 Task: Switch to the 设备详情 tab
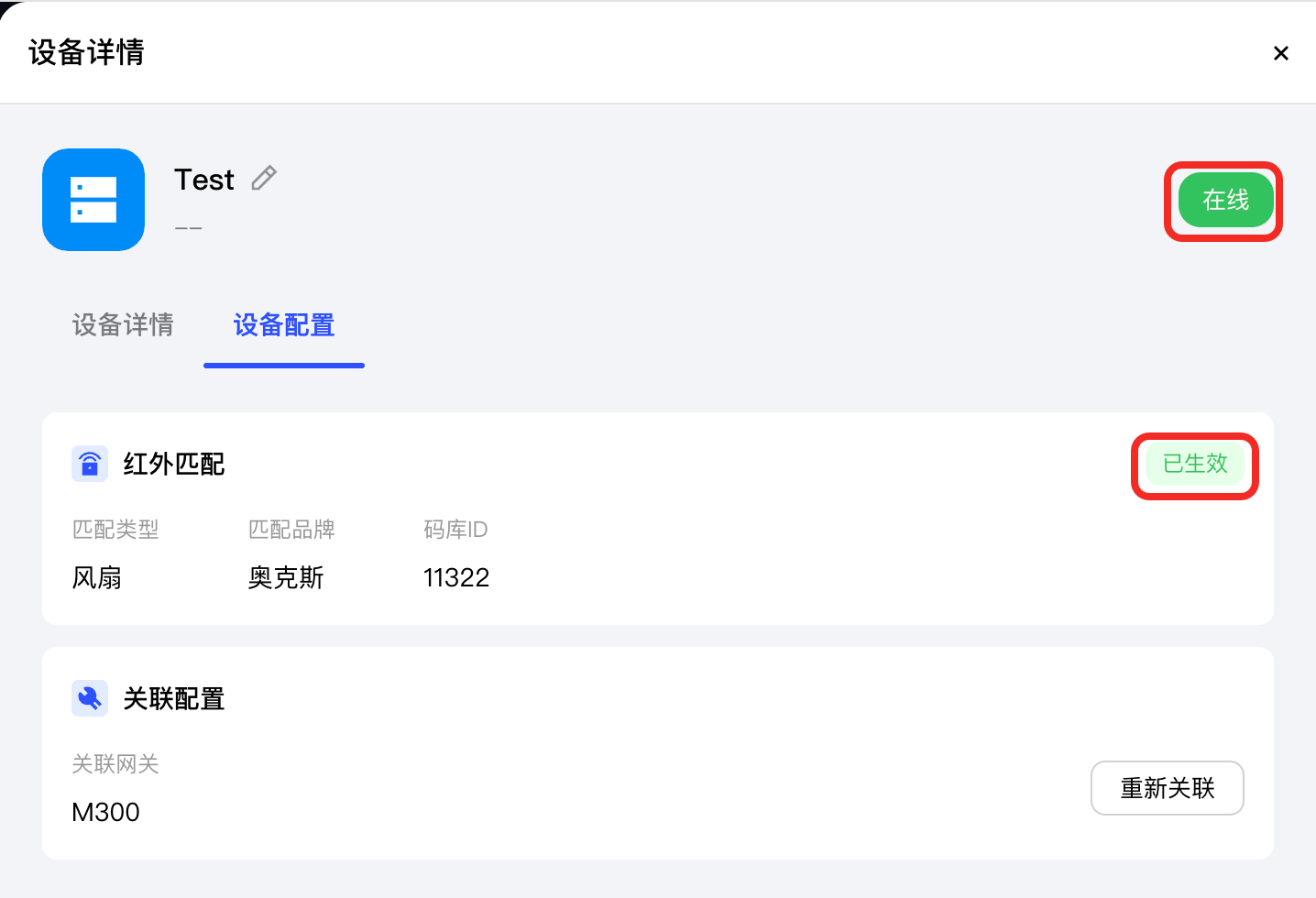tap(123, 325)
